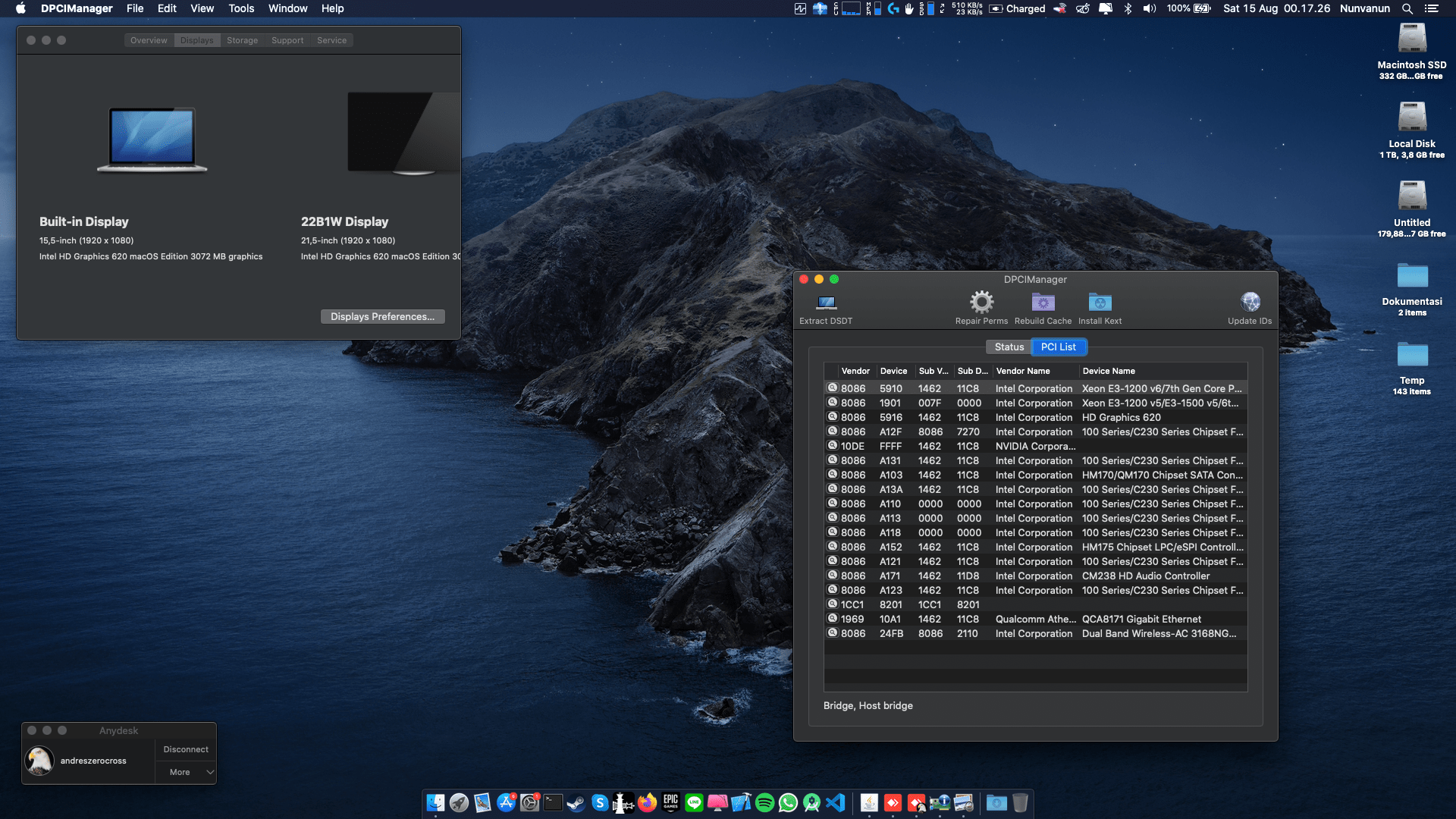Click the Update IDs globe icon
The image size is (1456, 819).
[x=1250, y=303]
